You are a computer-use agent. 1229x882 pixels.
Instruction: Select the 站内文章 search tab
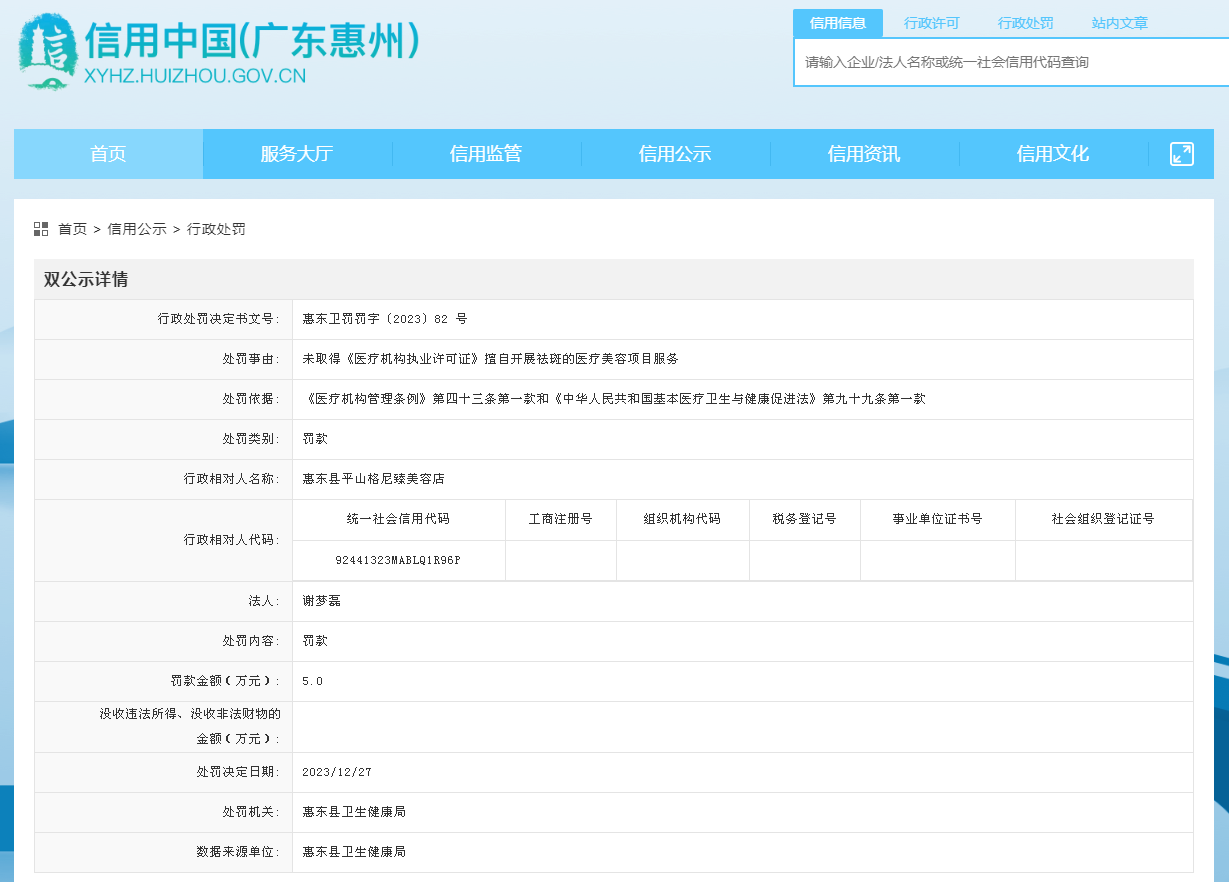pyautogui.click(x=1119, y=23)
